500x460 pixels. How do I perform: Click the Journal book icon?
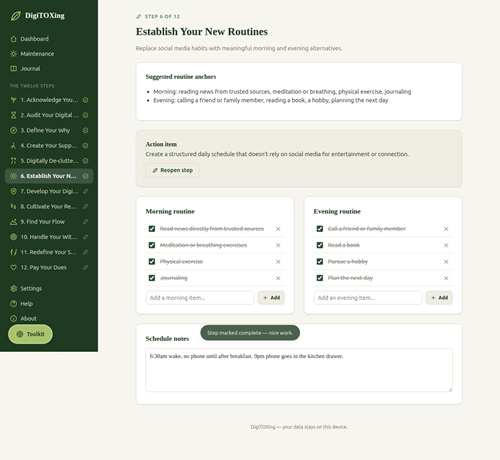(13, 69)
